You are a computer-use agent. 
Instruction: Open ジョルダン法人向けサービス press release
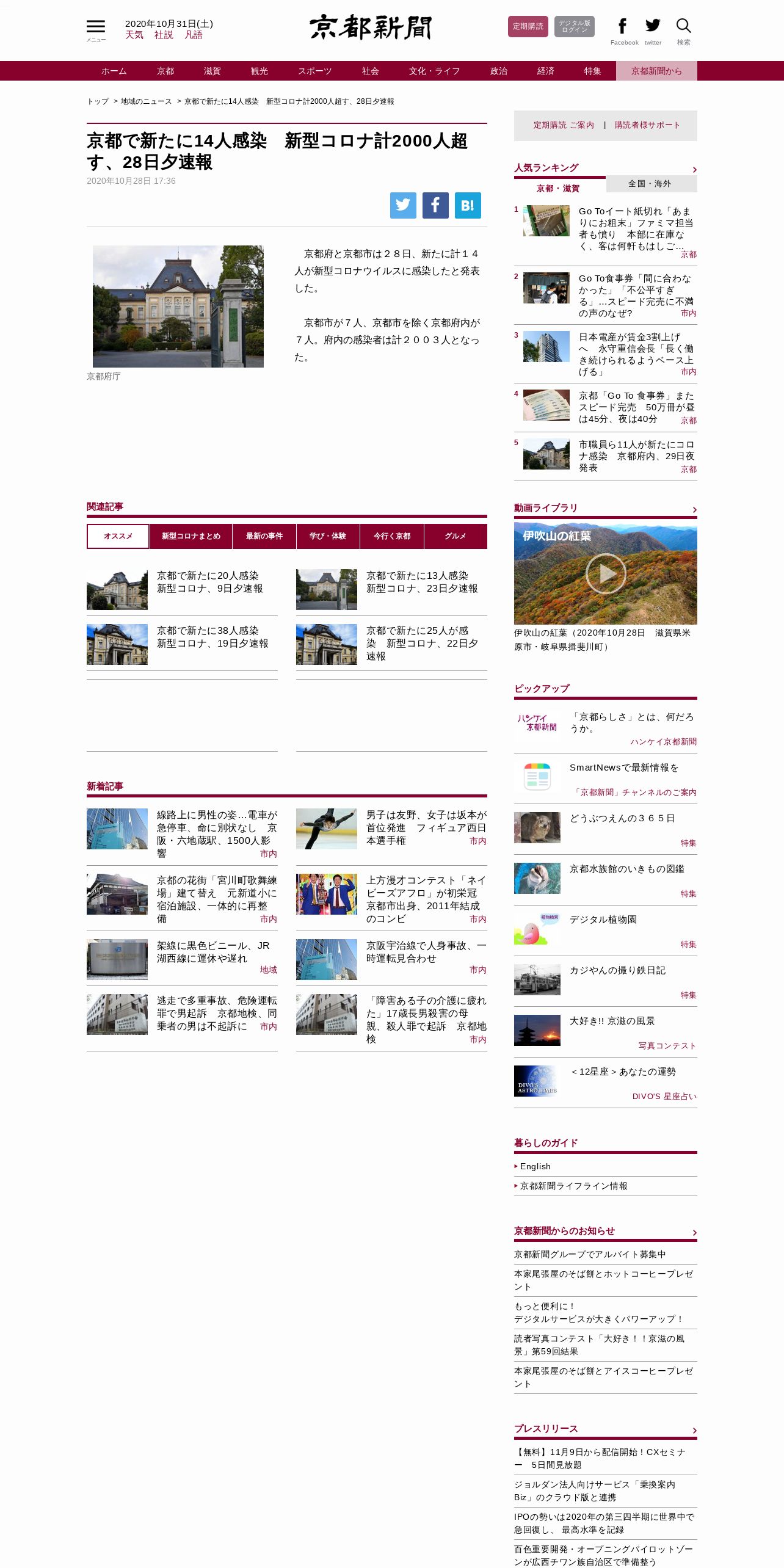[x=595, y=1490]
